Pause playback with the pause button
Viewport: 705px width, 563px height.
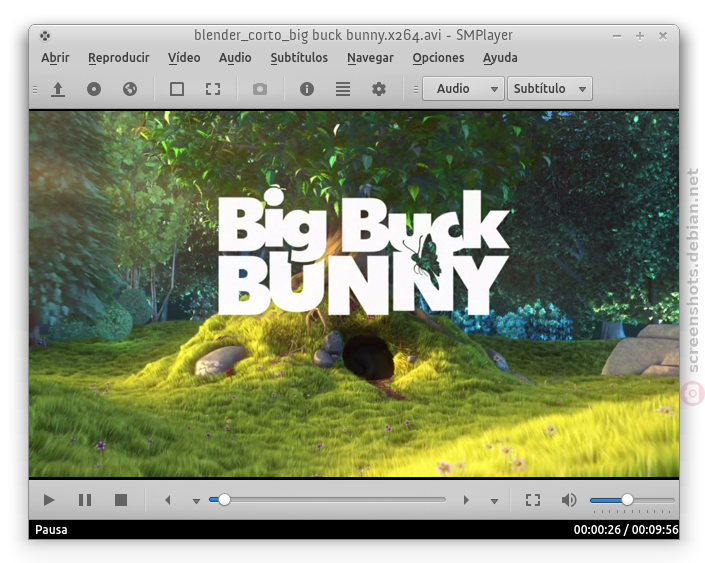[x=85, y=500]
